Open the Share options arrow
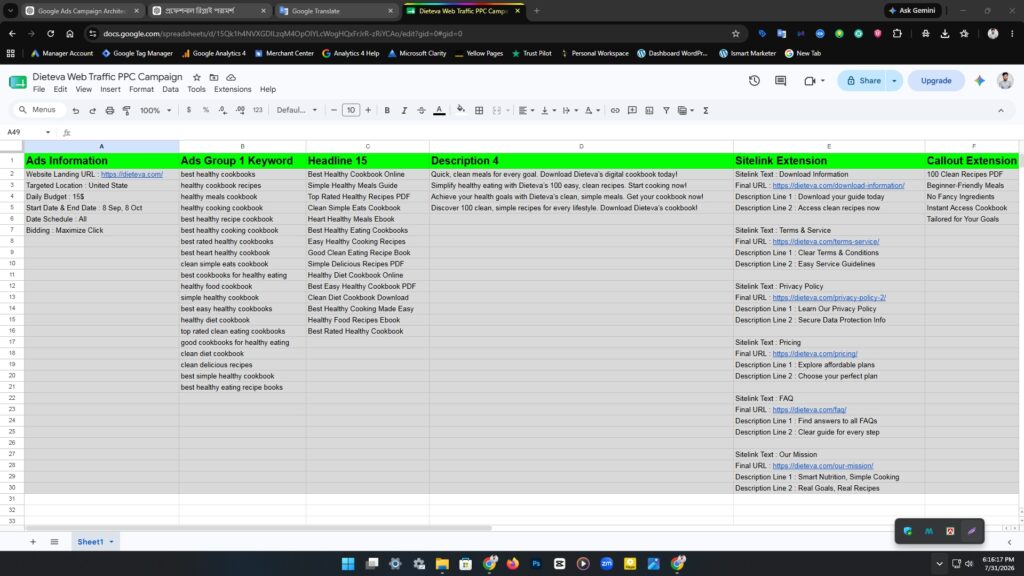 (894, 80)
